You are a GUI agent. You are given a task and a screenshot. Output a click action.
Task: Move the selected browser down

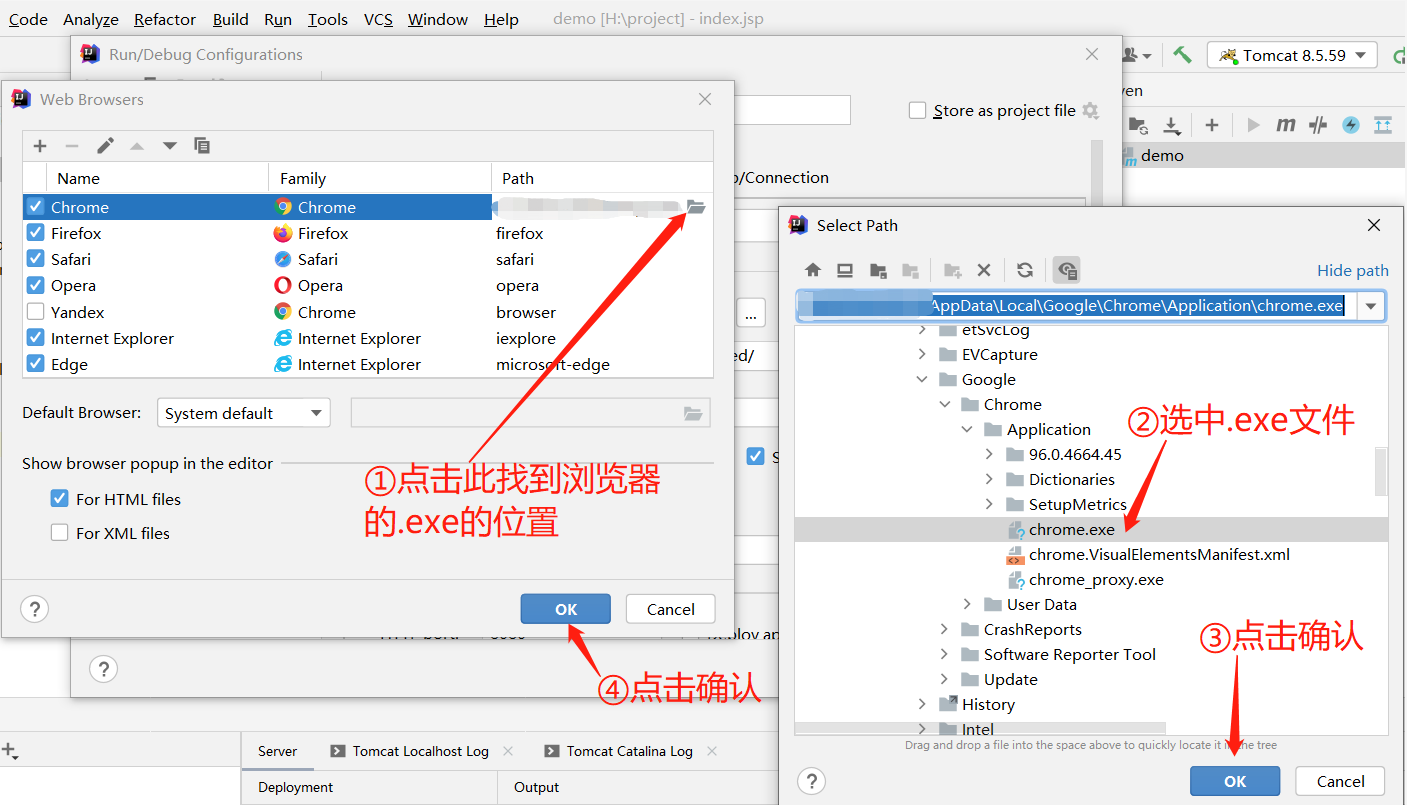pos(170,146)
